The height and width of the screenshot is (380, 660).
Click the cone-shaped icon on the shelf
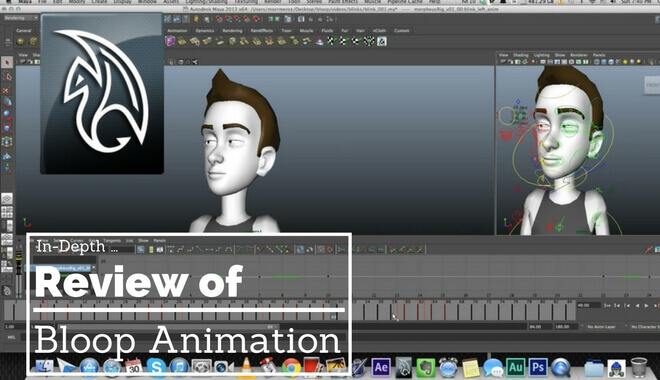coord(319,41)
